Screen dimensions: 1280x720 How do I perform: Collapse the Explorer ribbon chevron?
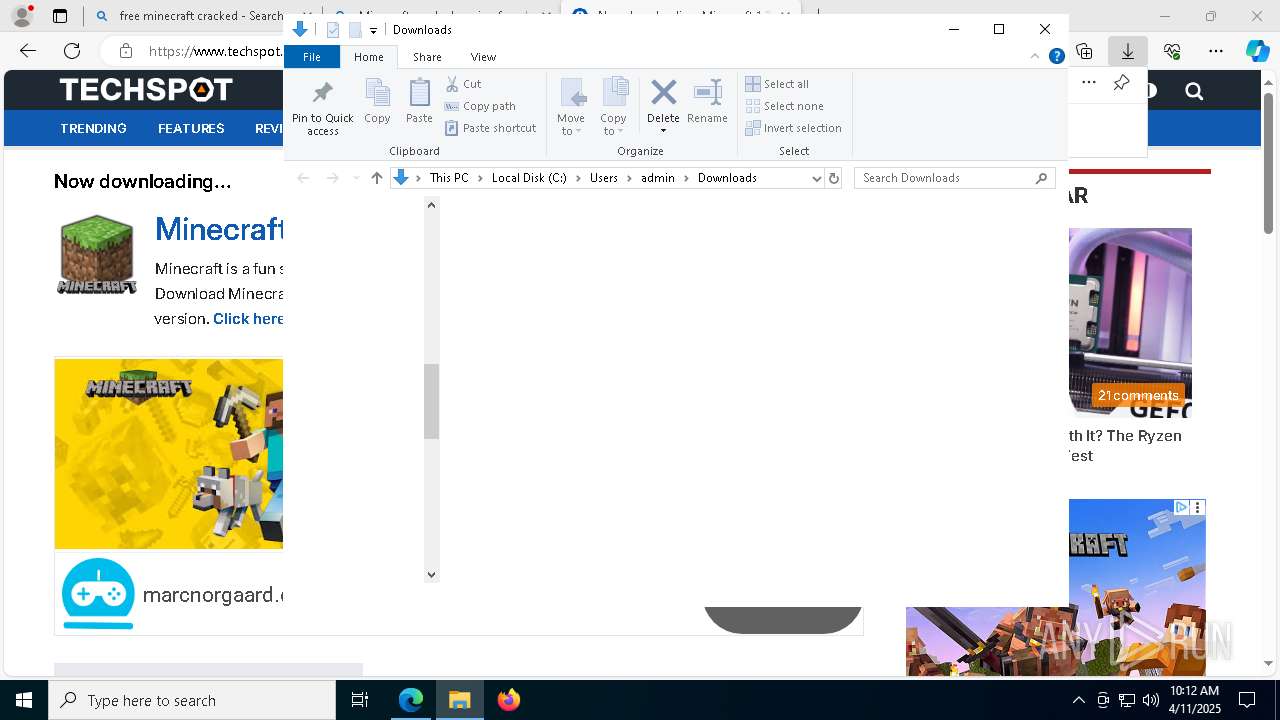coord(1037,57)
